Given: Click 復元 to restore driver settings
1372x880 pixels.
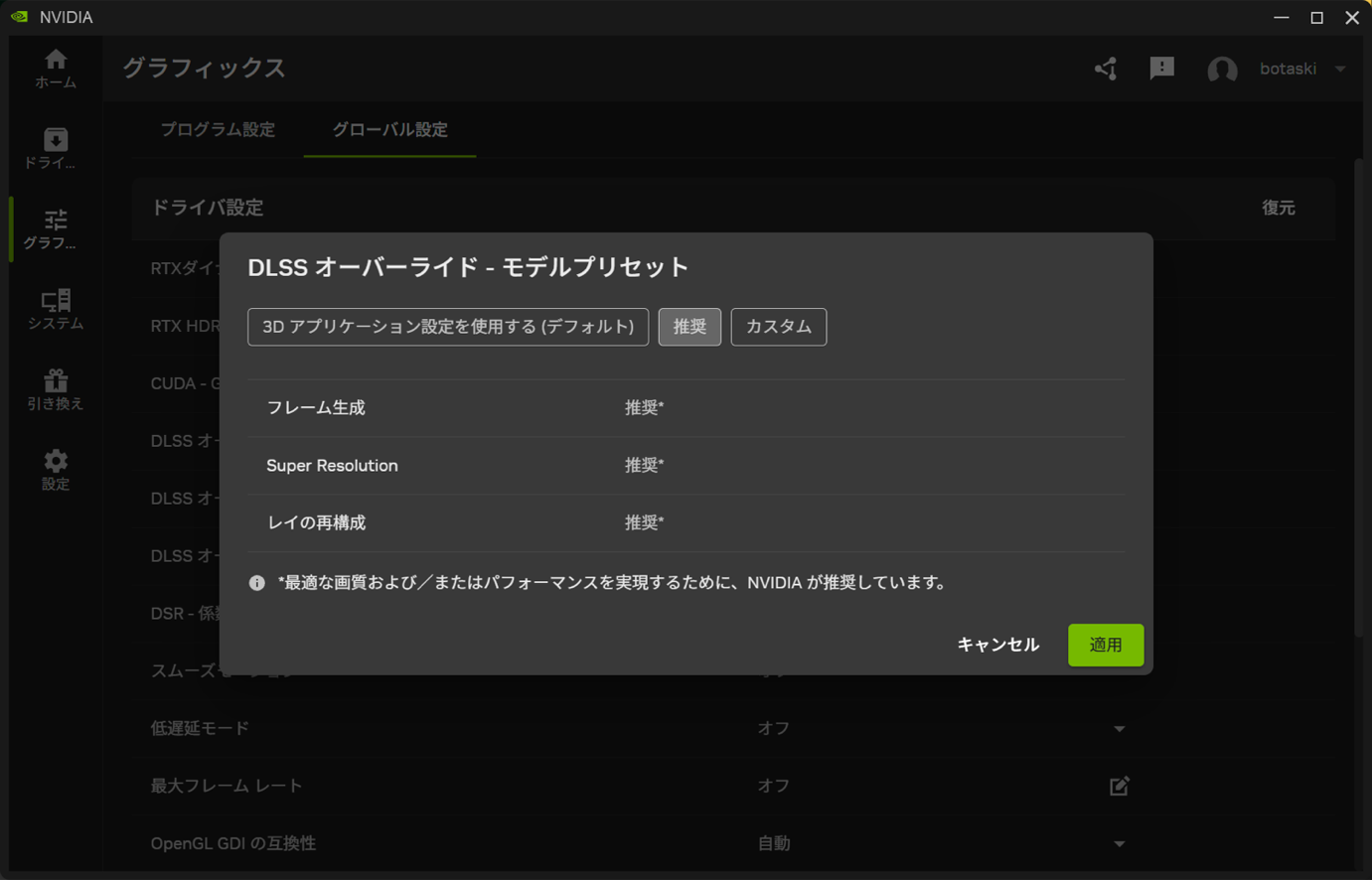Looking at the screenshot, I should pyautogui.click(x=1279, y=208).
